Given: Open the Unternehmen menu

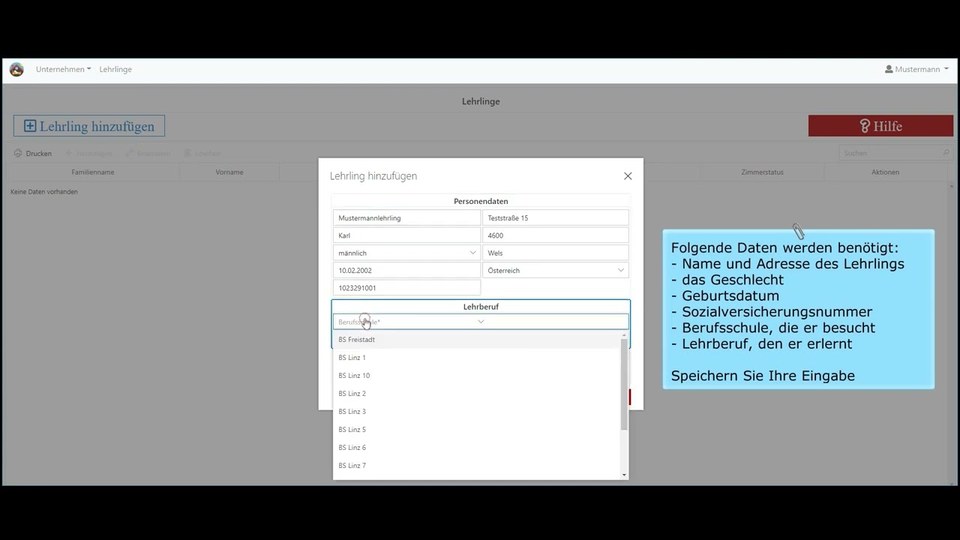Looking at the screenshot, I should point(63,69).
